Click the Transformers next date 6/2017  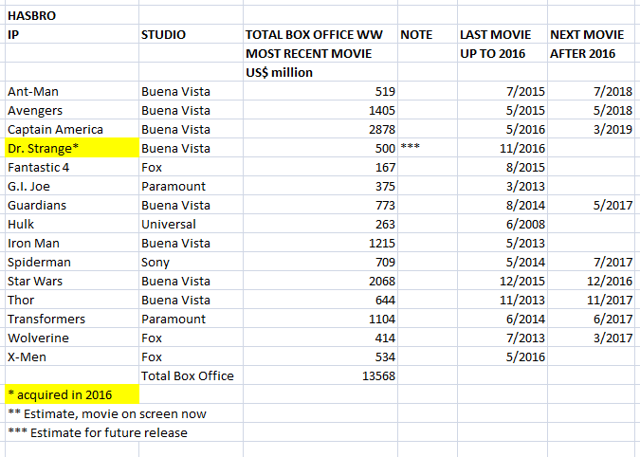tap(591, 319)
